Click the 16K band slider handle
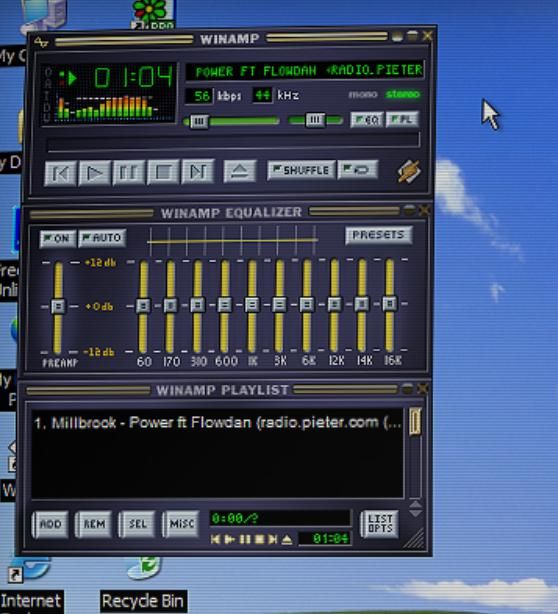Image resolution: width=558 pixels, height=614 pixels. [x=390, y=303]
